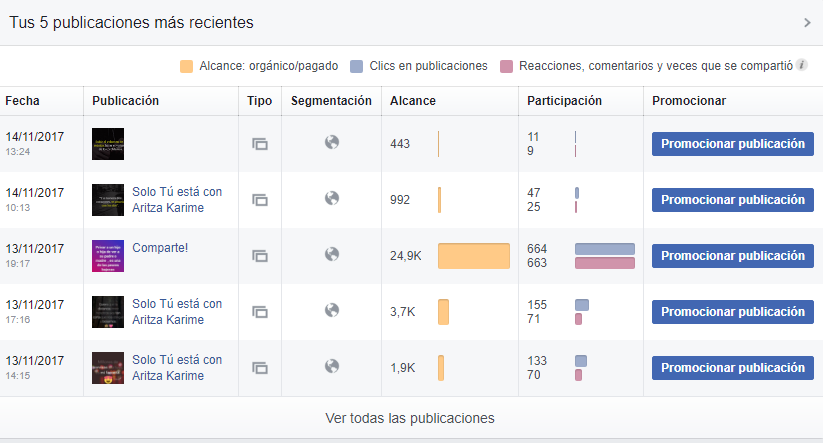Click the 24,9K reach orange bar
The height and width of the screenshot is (443, 823).
(474, 256)
